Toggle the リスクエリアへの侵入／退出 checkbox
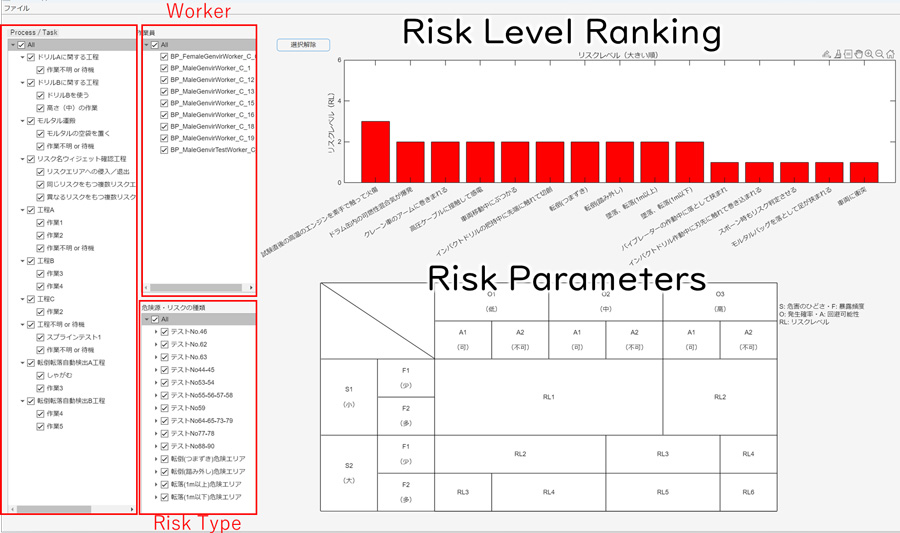The width and height of the screenshot is (900, 533). pos(40,172)
